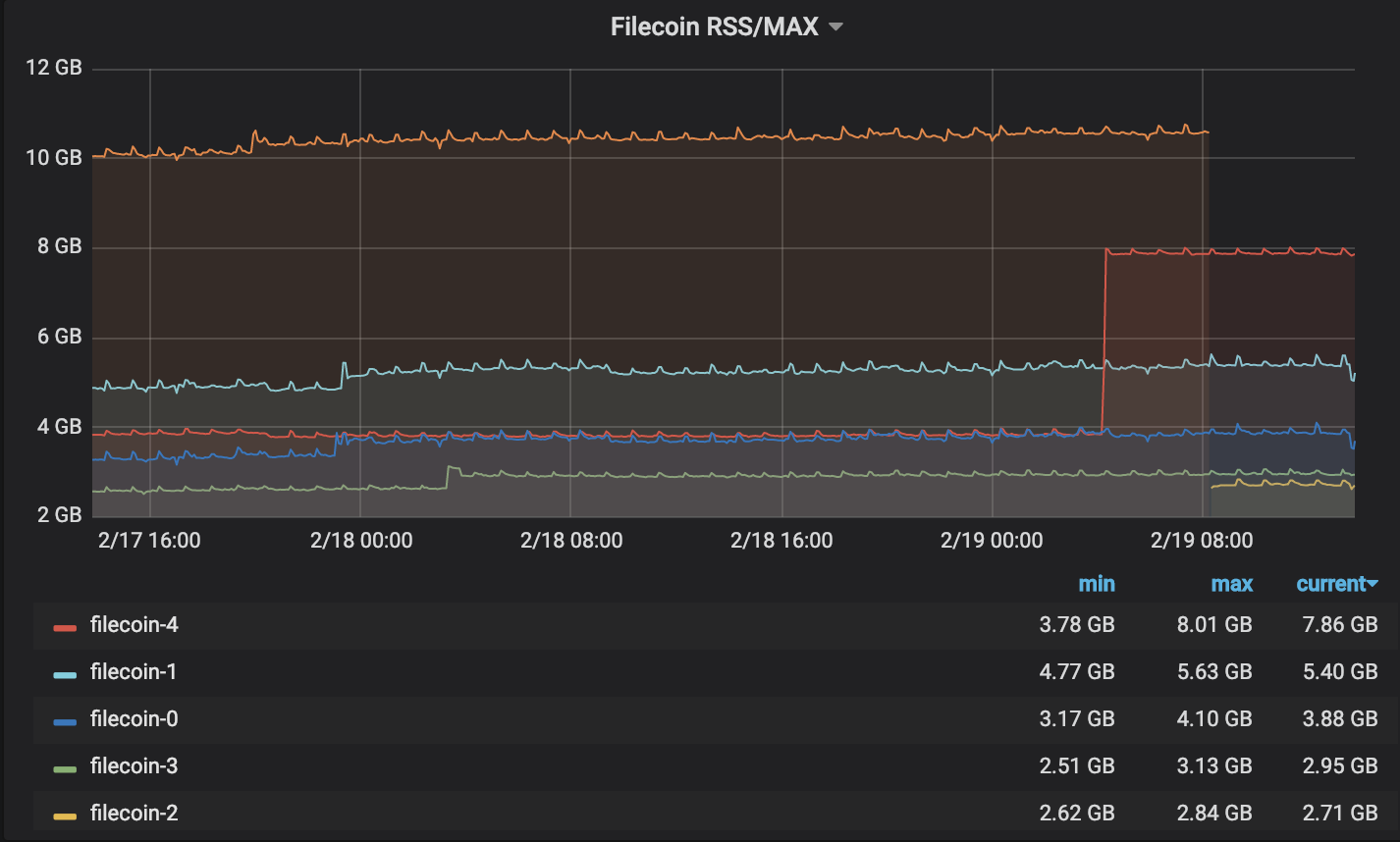The image size is (1400, 842).
Task: Click the 2/18 08:00 x-axis time label
Action: point(571,541)
